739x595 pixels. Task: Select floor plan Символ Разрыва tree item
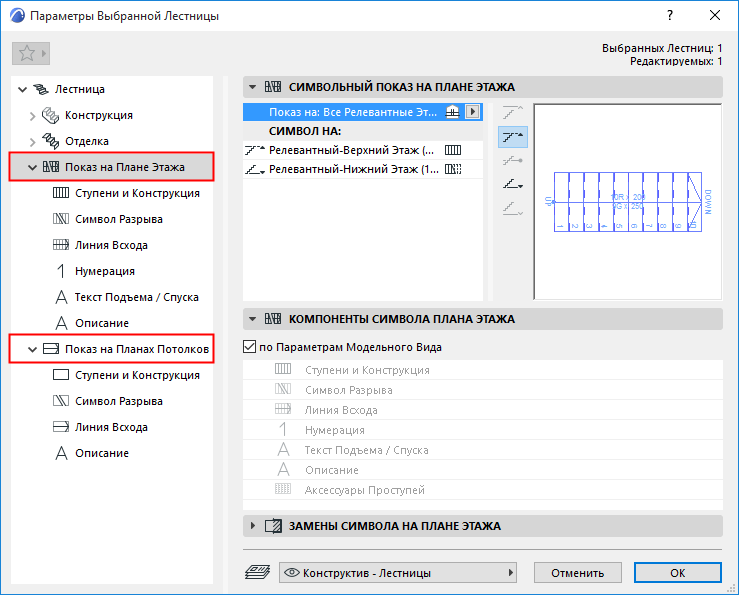click(119, 219)
